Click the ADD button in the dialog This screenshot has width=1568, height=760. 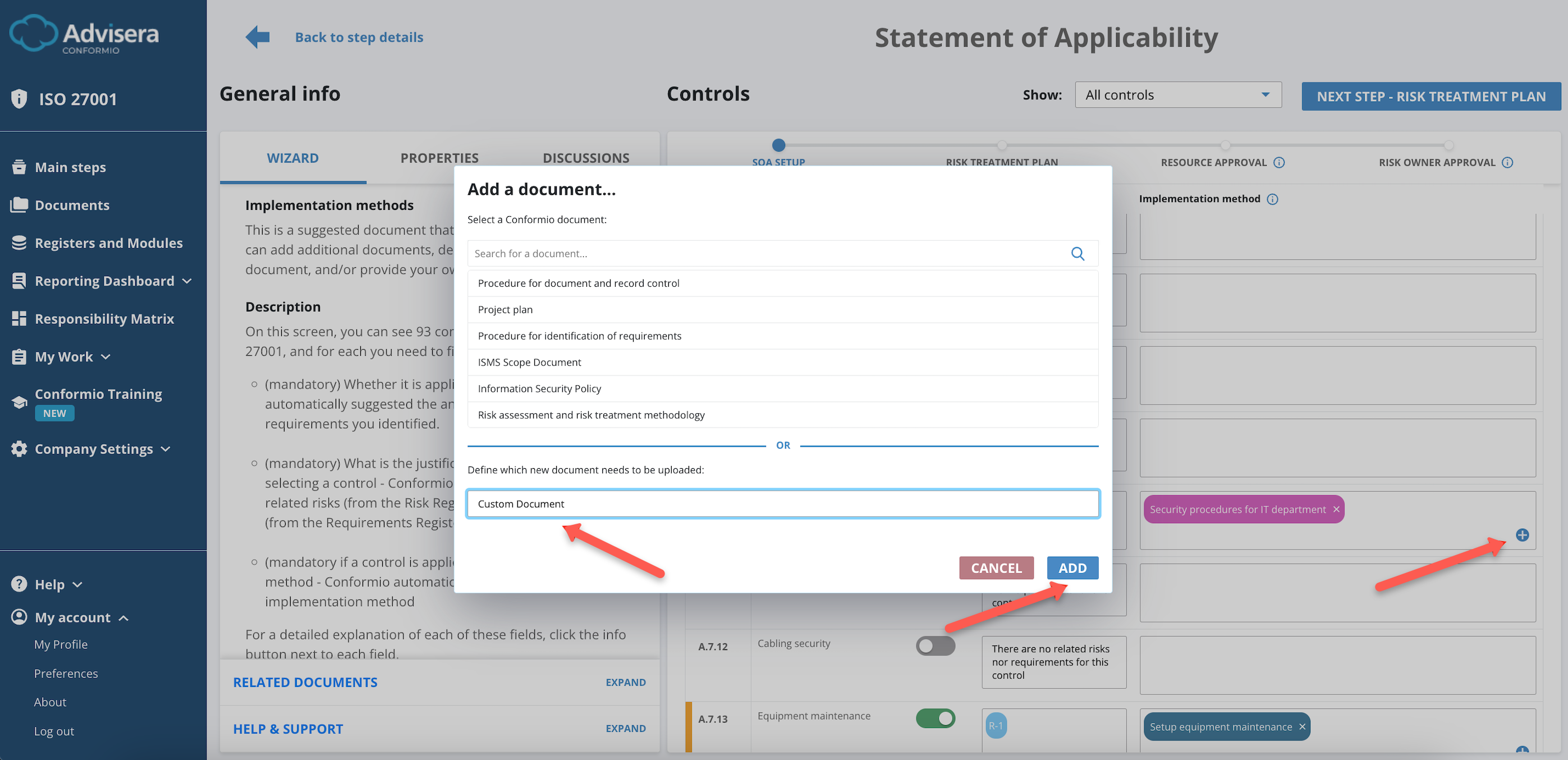1072,567
